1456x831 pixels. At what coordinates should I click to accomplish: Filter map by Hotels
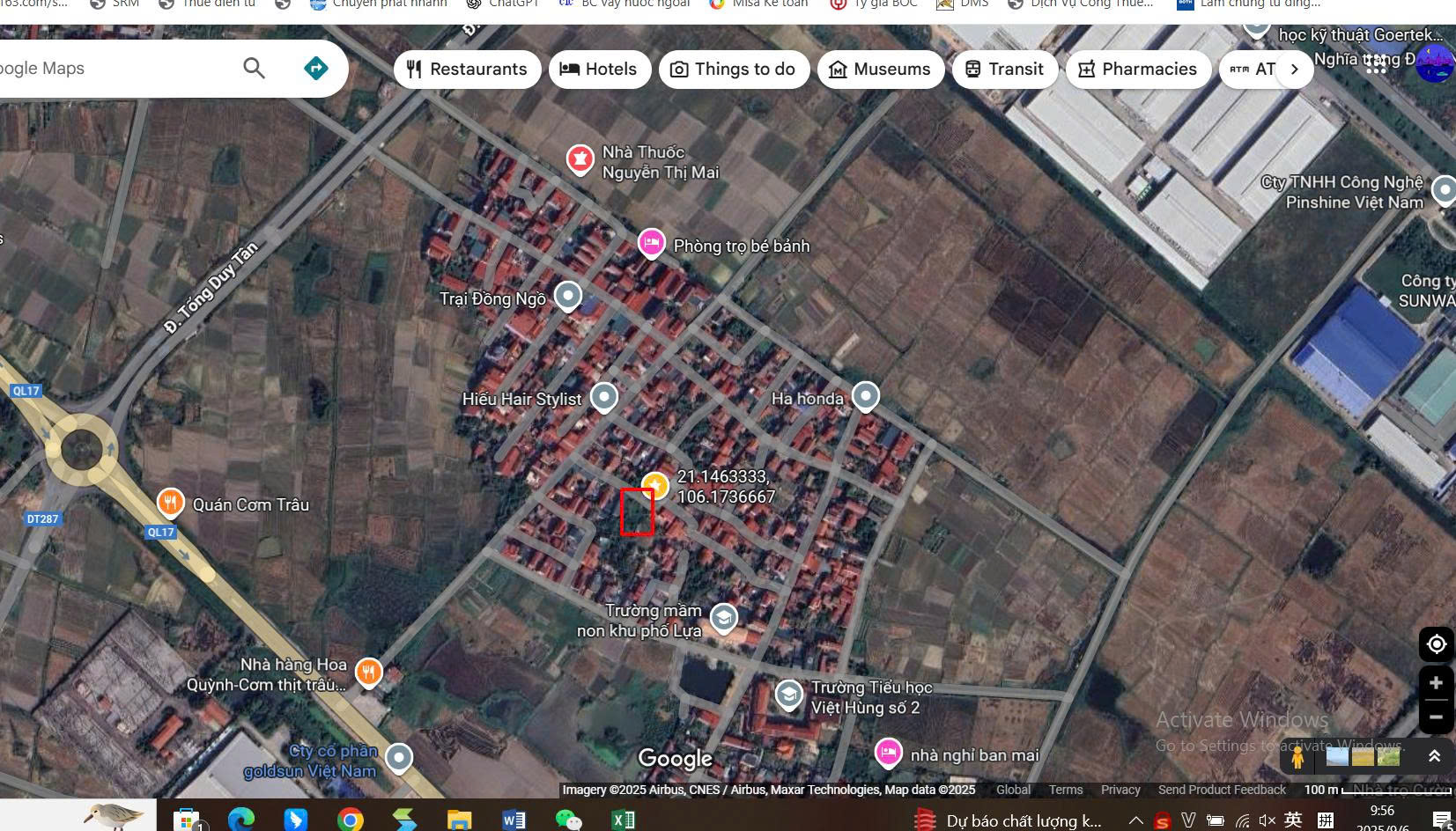coord(599,70)
